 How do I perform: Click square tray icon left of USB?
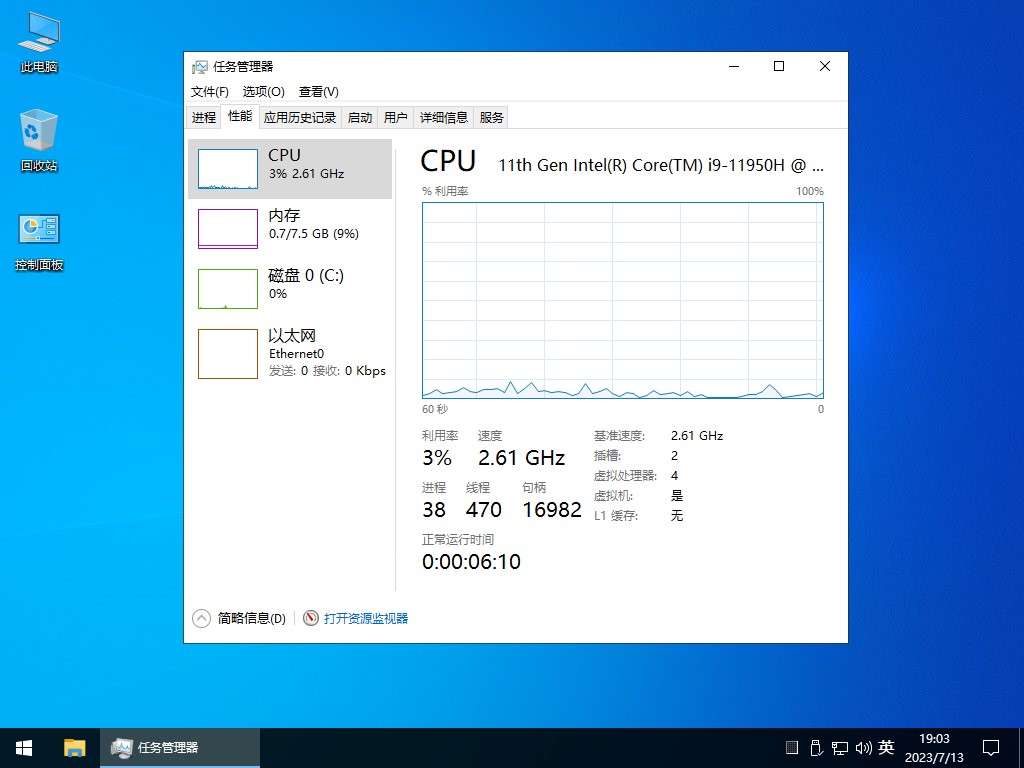(x=792, y=748)
